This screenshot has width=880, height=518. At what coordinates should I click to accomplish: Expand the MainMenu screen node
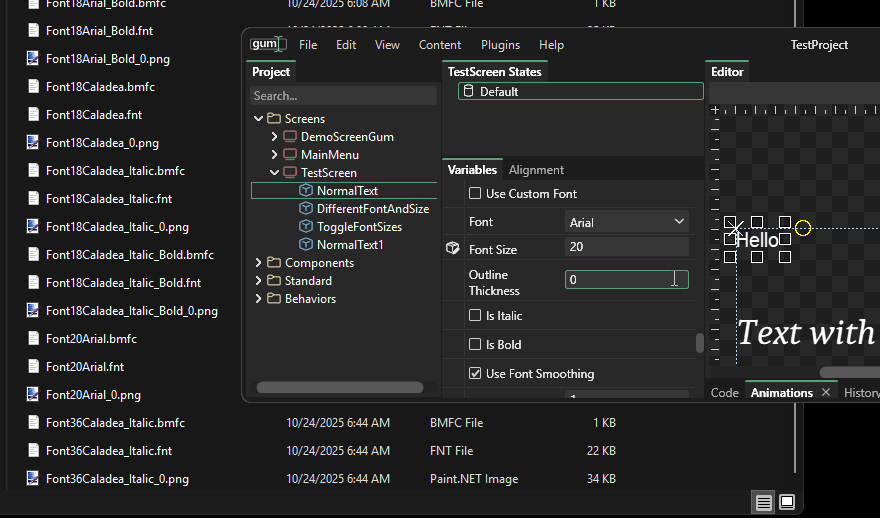(275, 155)
